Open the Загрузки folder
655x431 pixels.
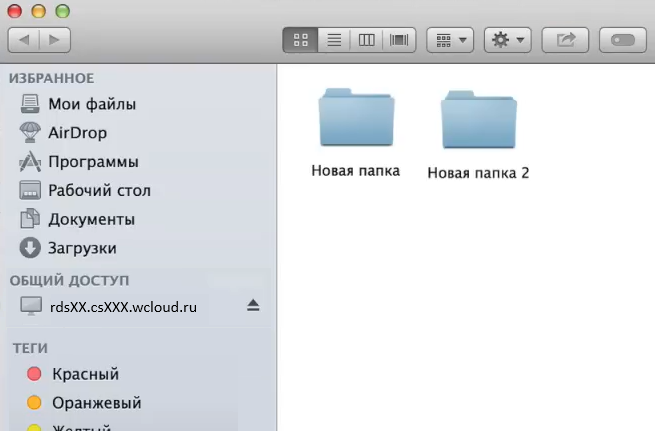[82, 248]
